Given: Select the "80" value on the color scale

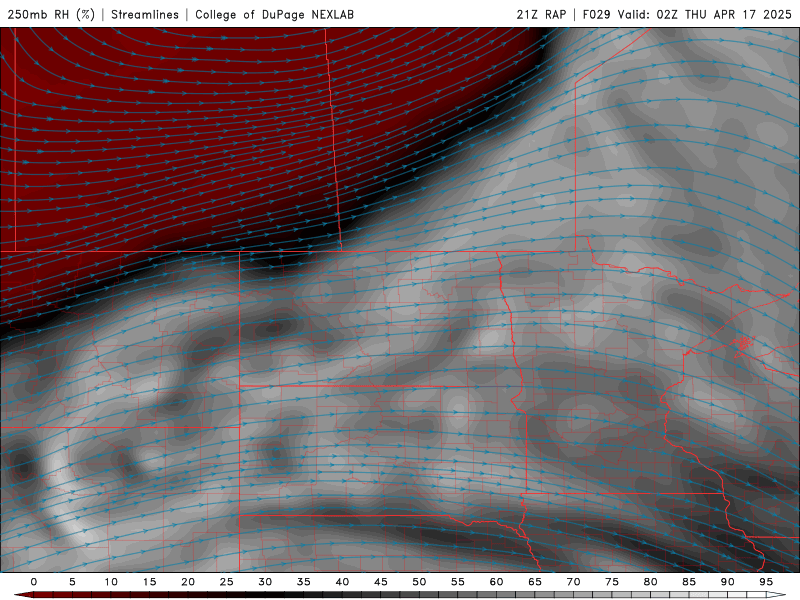Looking at the screenshot, I should (x=650, y=582).
